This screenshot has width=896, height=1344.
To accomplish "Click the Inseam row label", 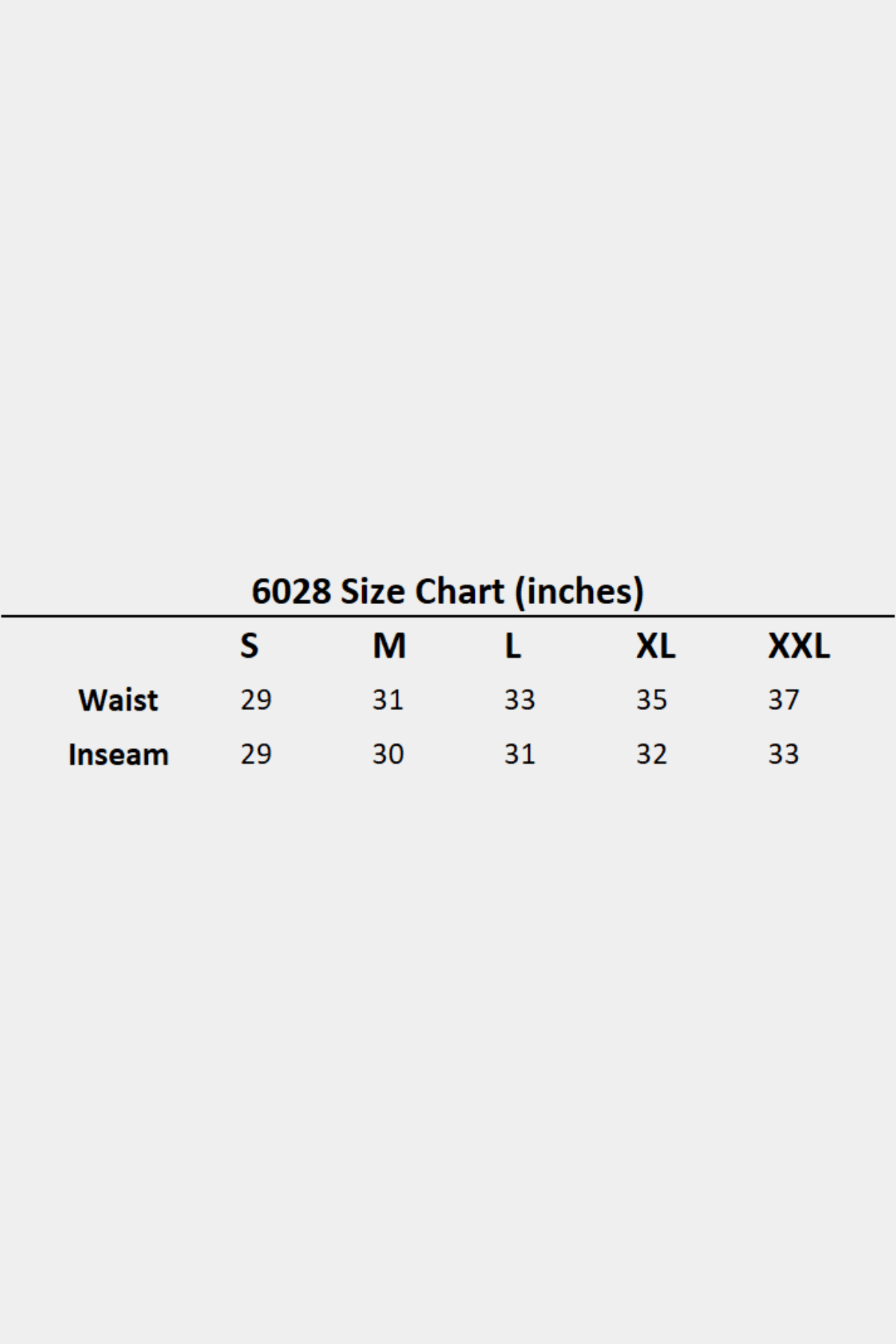I will [x=118, y=755].
